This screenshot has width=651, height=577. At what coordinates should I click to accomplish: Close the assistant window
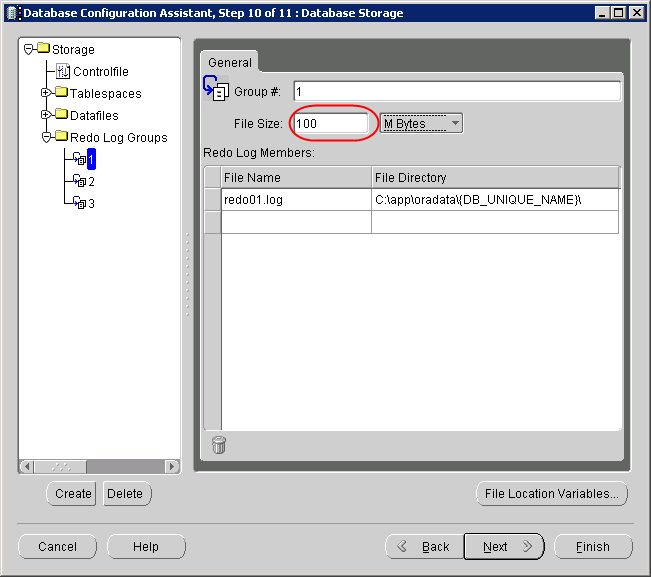pos(636,13)
